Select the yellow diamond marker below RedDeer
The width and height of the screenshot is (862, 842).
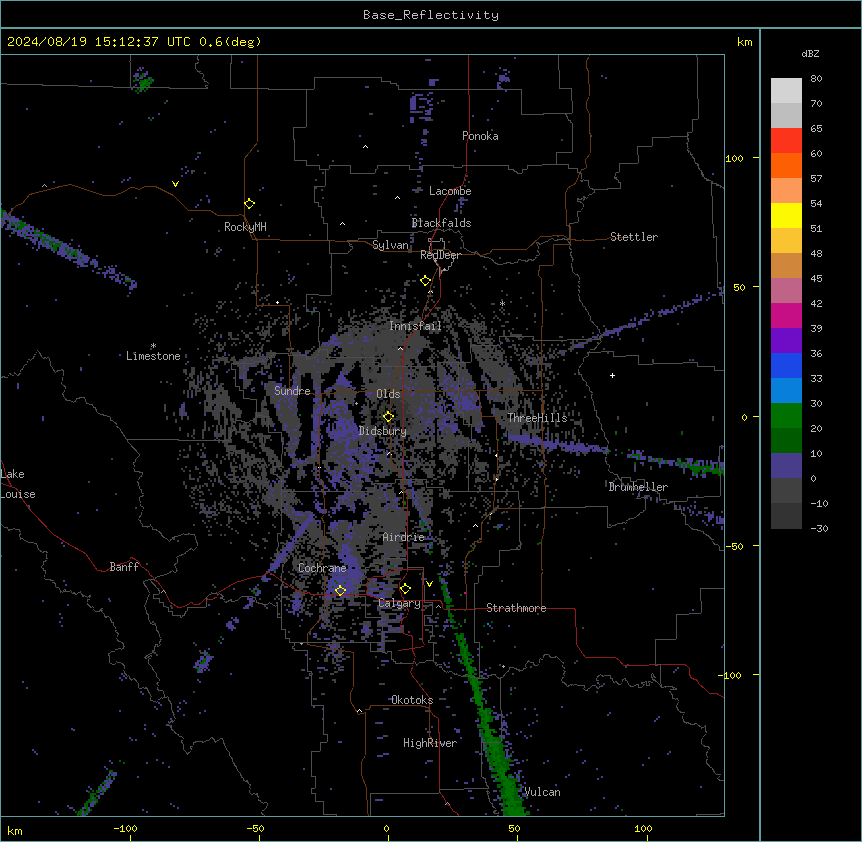click(x=426, y=281)
